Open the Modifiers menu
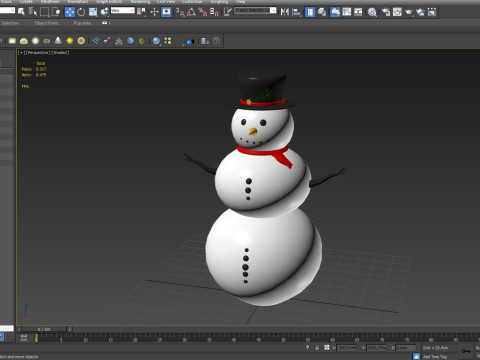Viewport: 480px width, 360px height. pyautogui.click(x=50, y=2)
